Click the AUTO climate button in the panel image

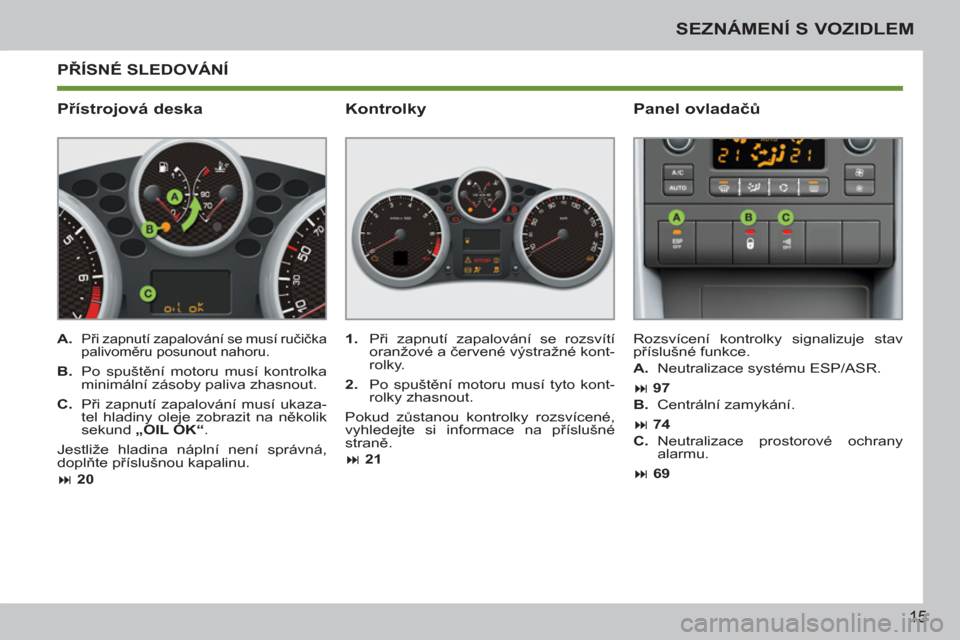pyautogui.click(x=678, y=187)
